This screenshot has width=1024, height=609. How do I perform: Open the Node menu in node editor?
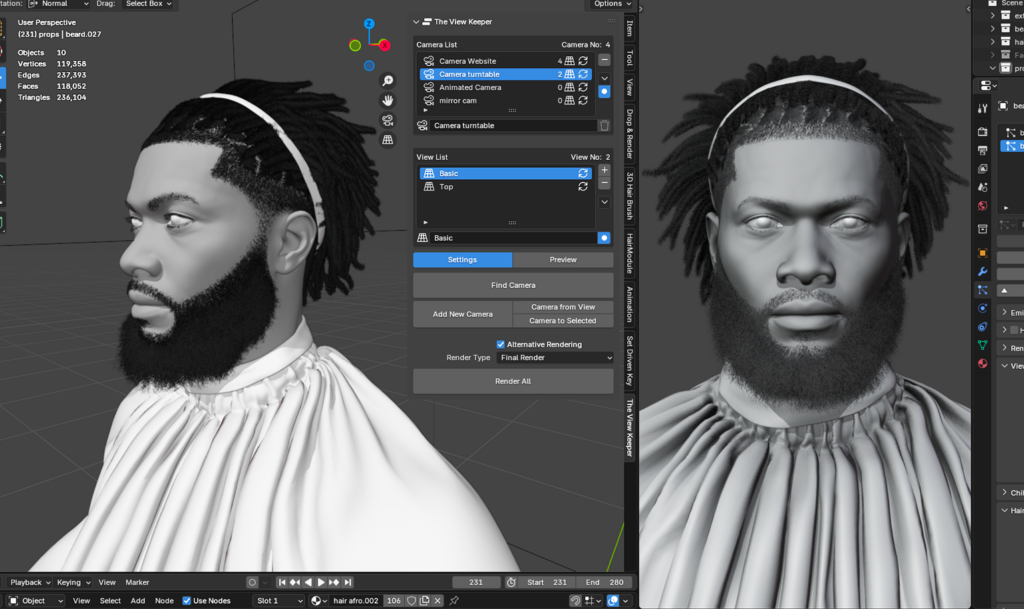pyautogui.click(x=164, y=601)
